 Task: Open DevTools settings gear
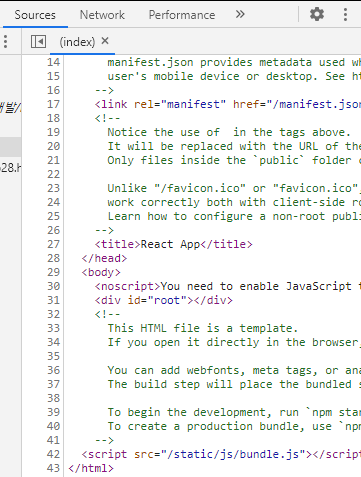tap(317, 14)
